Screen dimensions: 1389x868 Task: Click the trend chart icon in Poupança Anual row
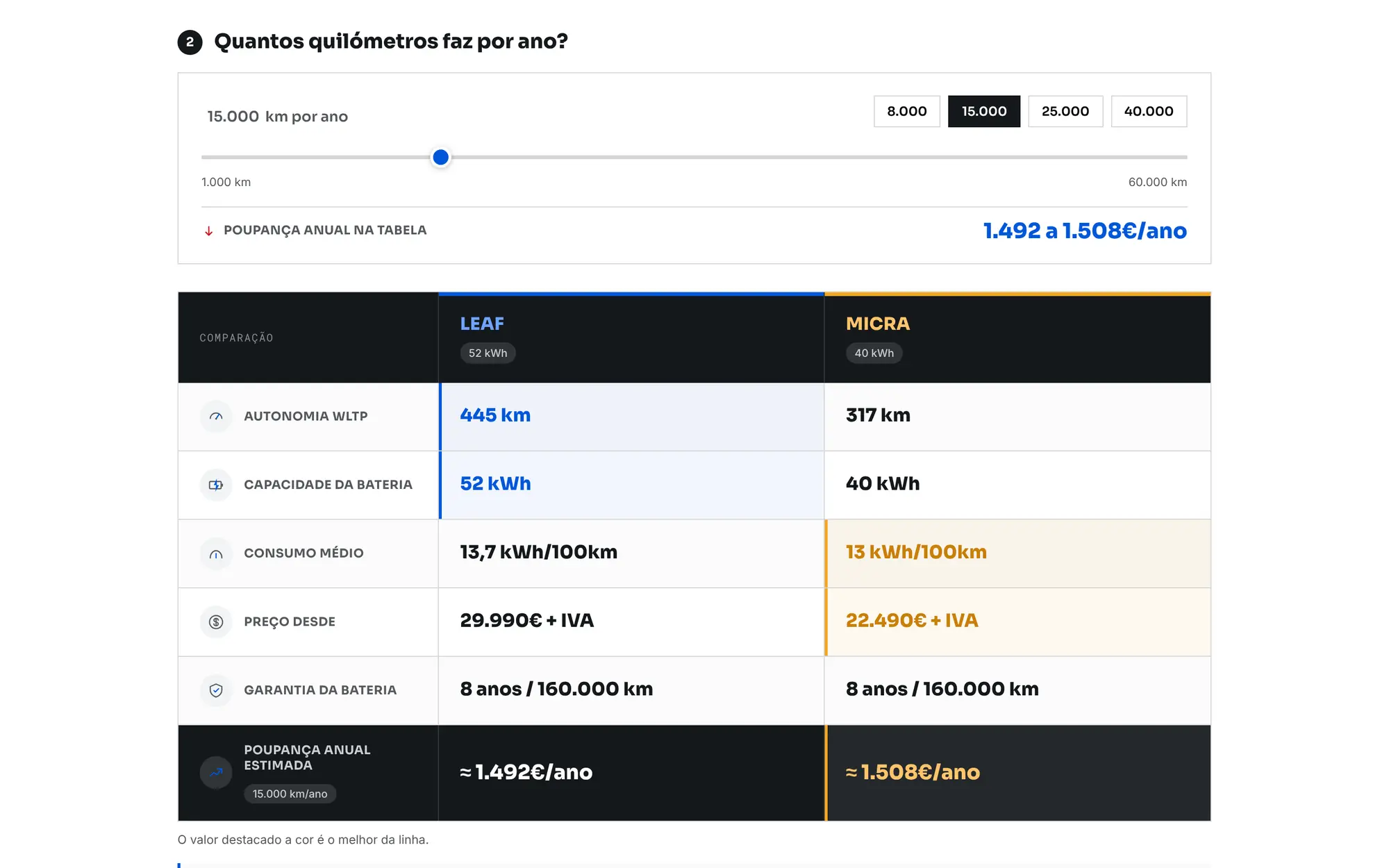click(216, 772)
